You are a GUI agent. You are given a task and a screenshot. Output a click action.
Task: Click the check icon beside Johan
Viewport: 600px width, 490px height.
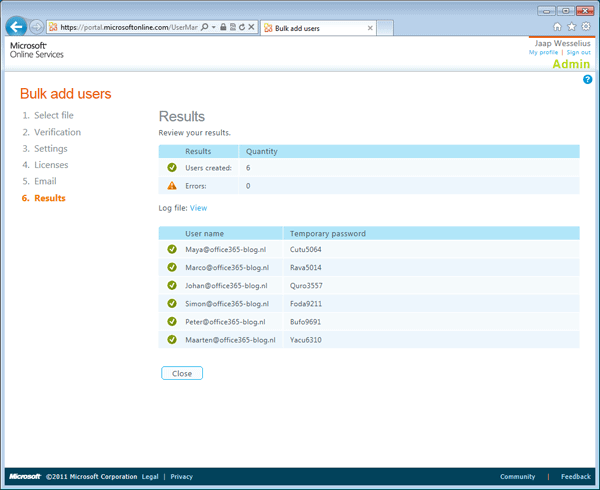coord(172,285)
